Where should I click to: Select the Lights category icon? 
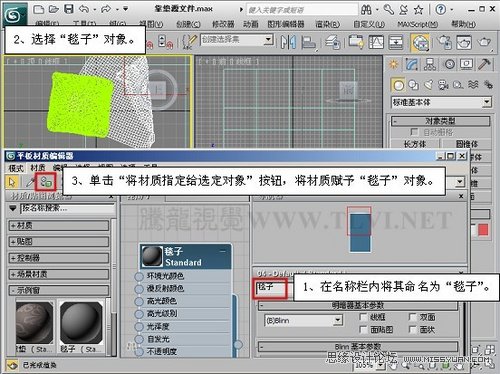point(429,85)
